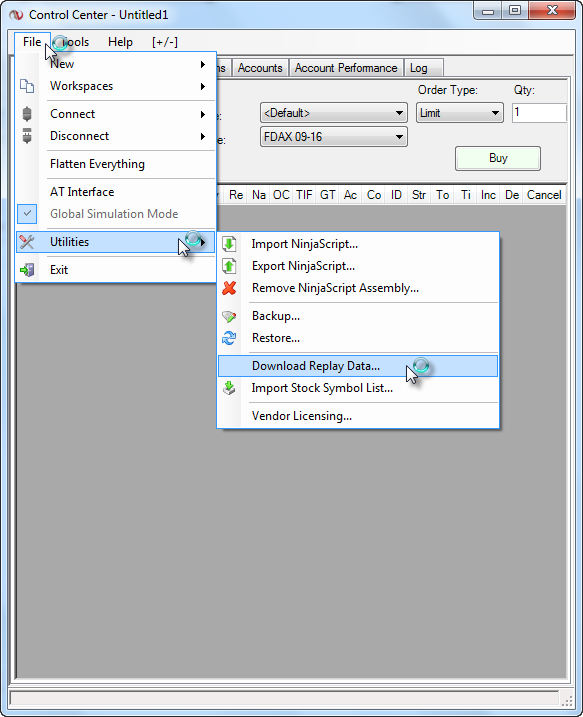Click the ID column header

396,195
